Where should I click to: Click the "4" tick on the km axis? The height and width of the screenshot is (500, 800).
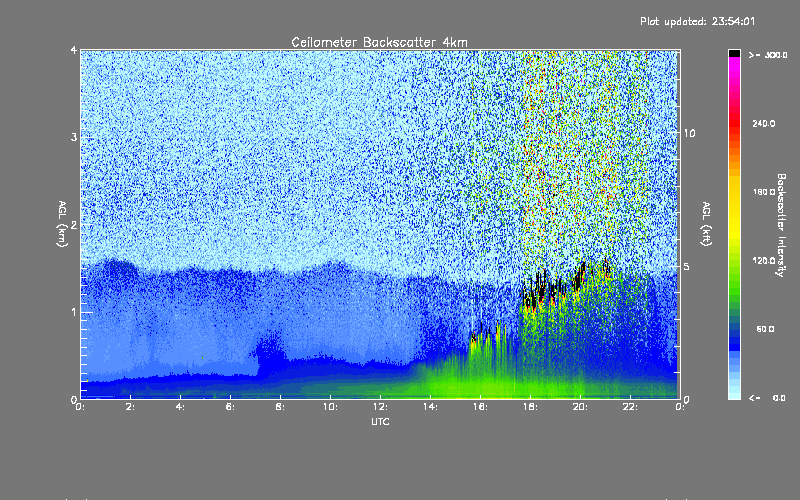[x=74, y=50]
